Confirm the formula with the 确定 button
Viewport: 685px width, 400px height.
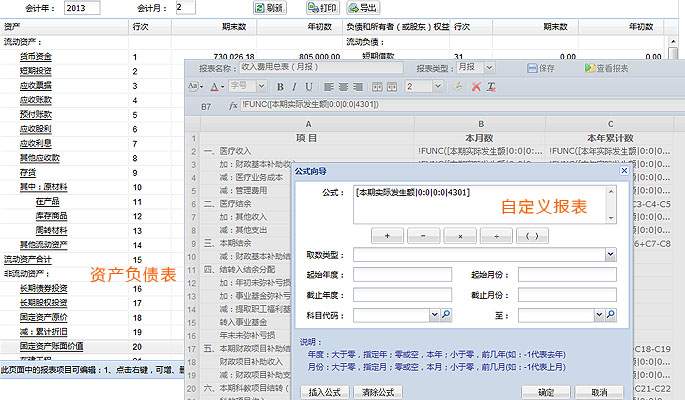546,392
